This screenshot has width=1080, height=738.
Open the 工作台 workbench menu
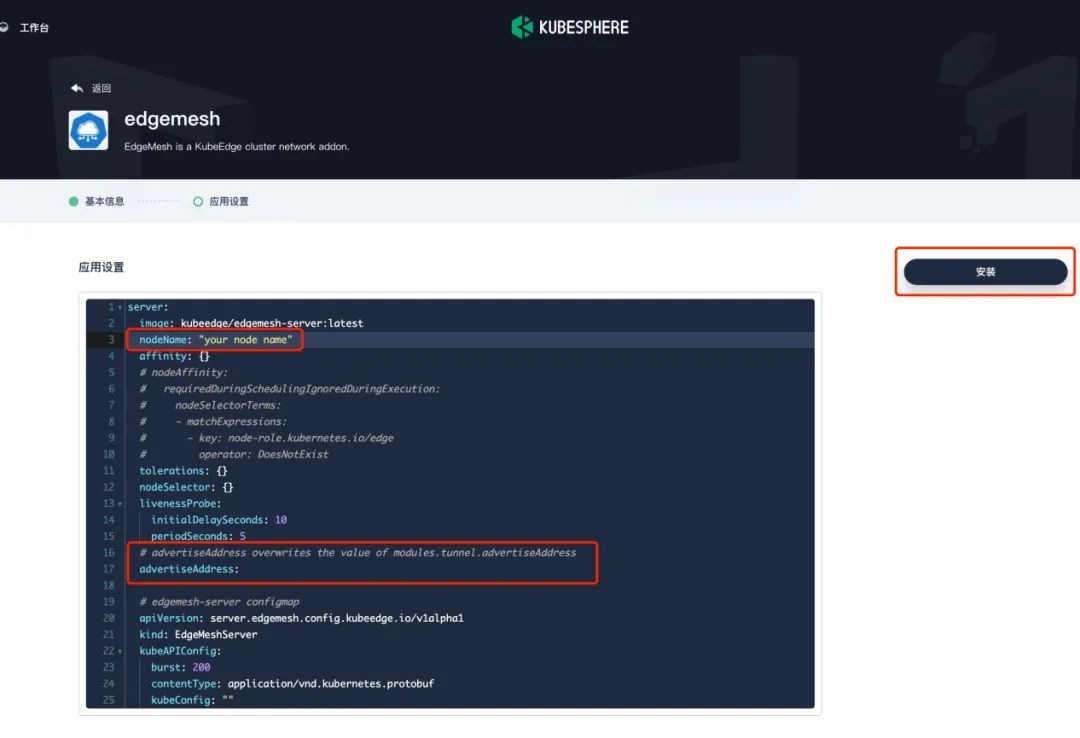pos(34,28)
